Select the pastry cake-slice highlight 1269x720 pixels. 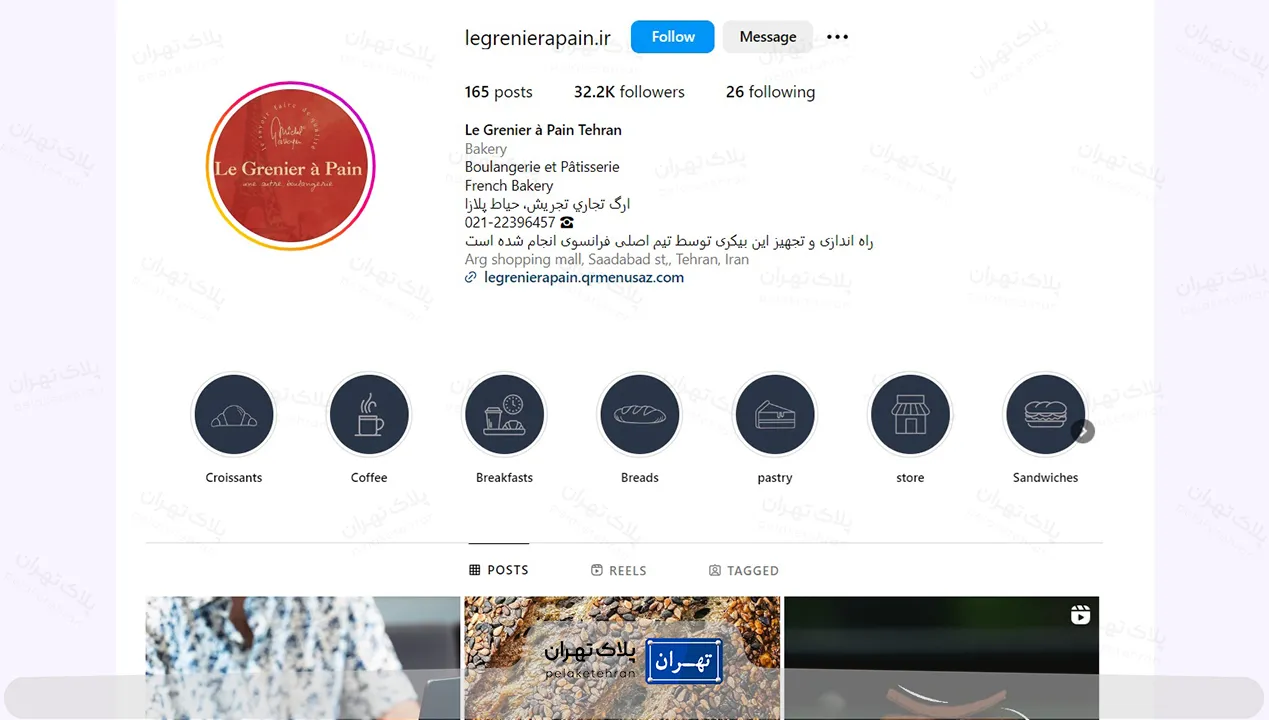(x=775, y=415)
